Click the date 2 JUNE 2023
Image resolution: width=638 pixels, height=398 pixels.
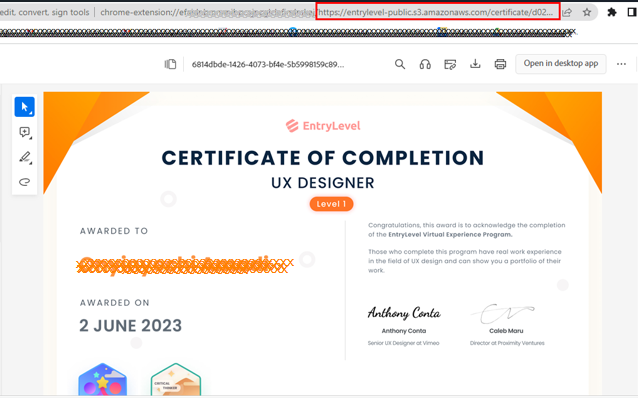pyautogui.click(x=130, y=326)
